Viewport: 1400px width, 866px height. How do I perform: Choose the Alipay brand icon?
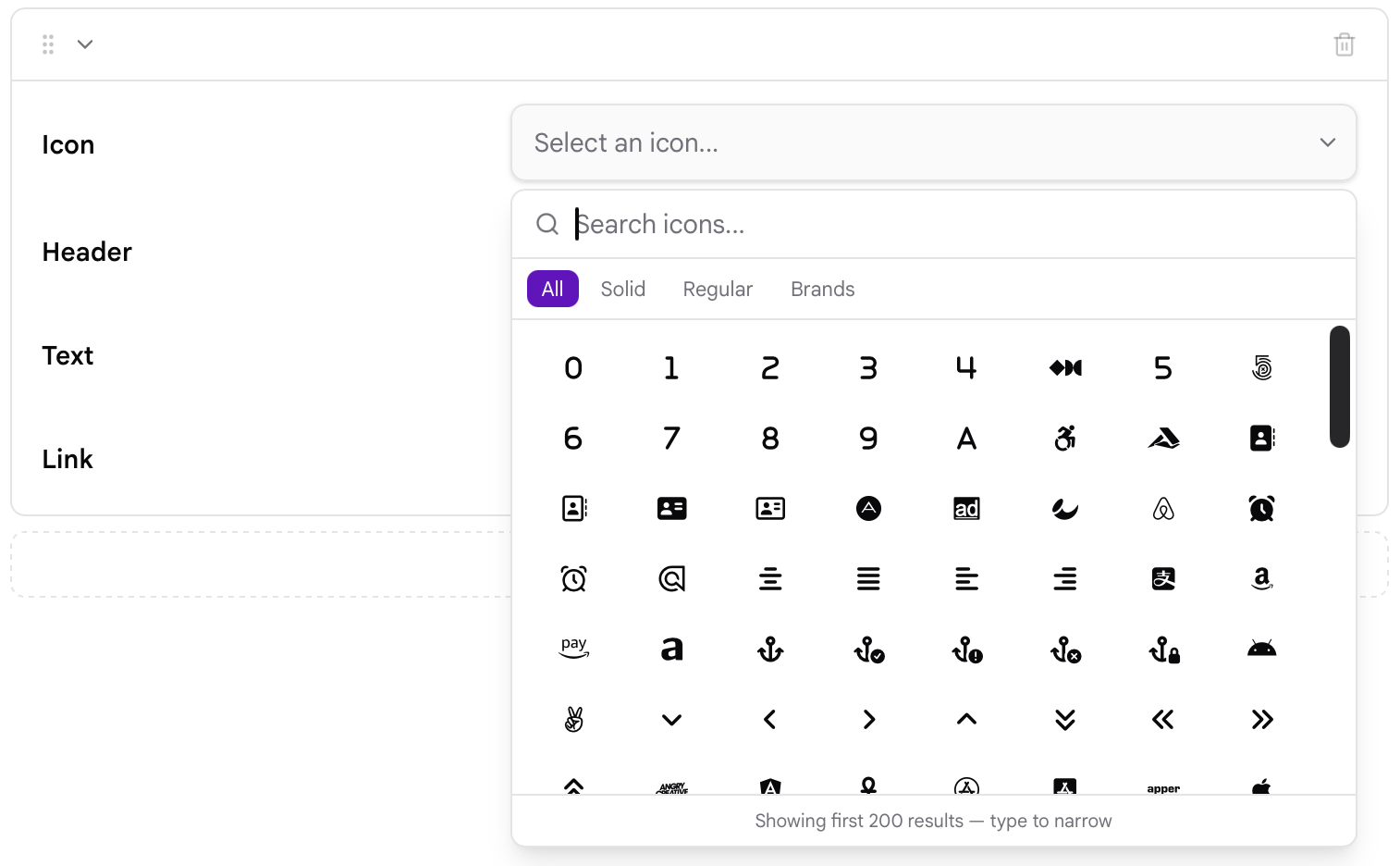[x=1163, y=579]
